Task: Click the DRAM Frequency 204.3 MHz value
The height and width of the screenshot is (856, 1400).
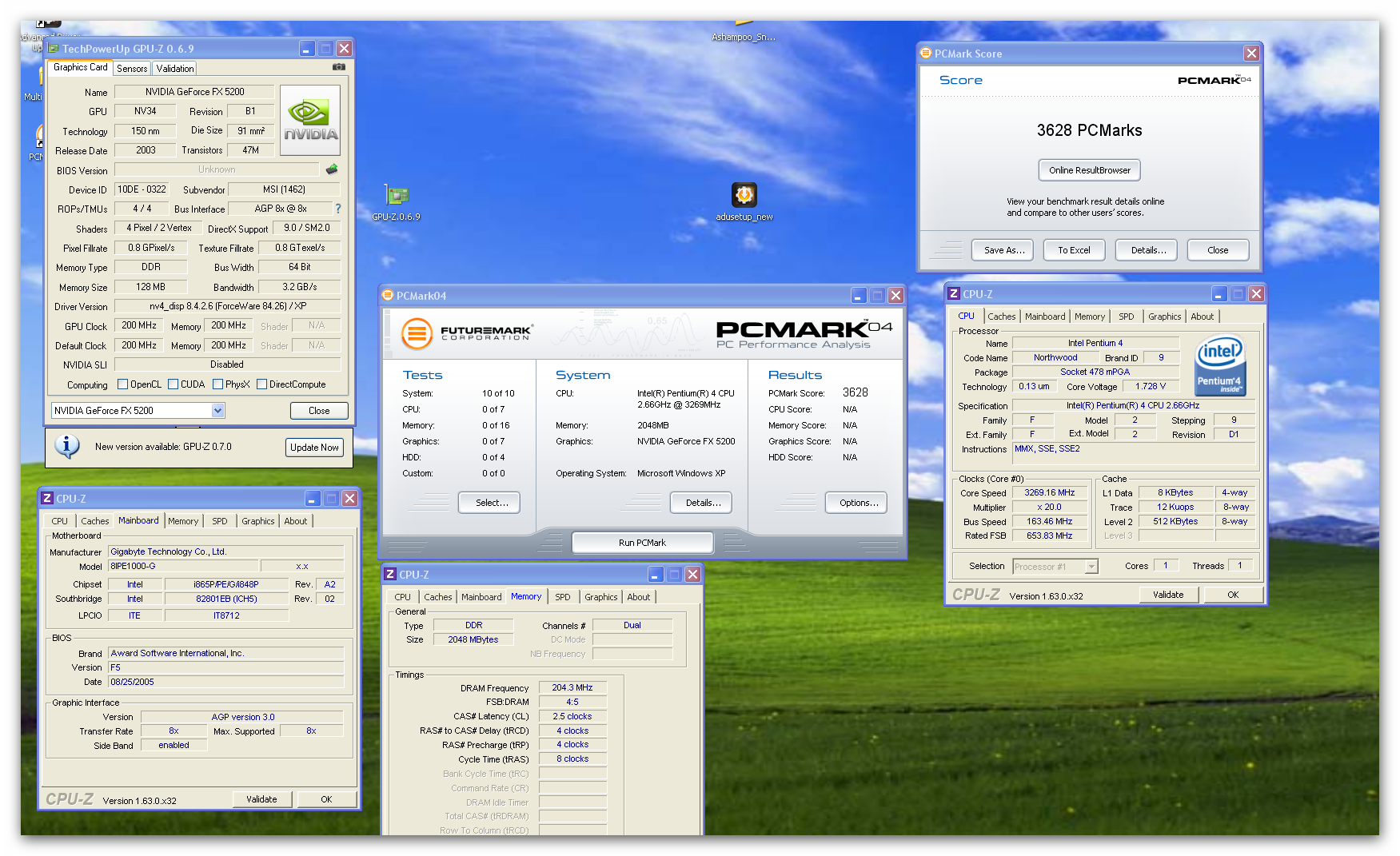Action: pos(572,688)
